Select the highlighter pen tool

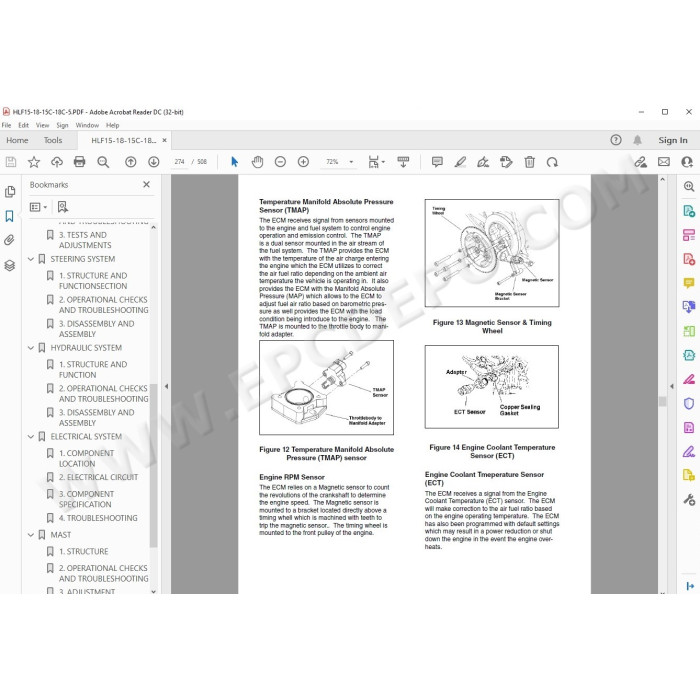460,162
